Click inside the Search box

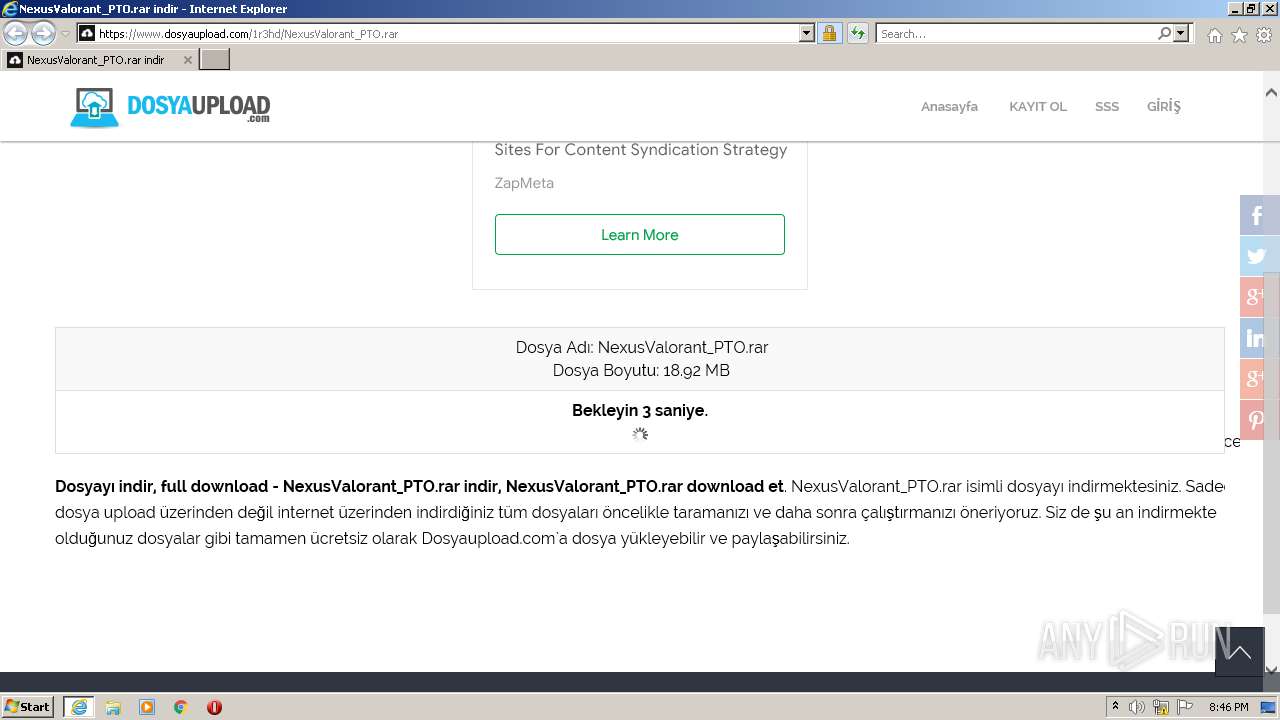1016,33
